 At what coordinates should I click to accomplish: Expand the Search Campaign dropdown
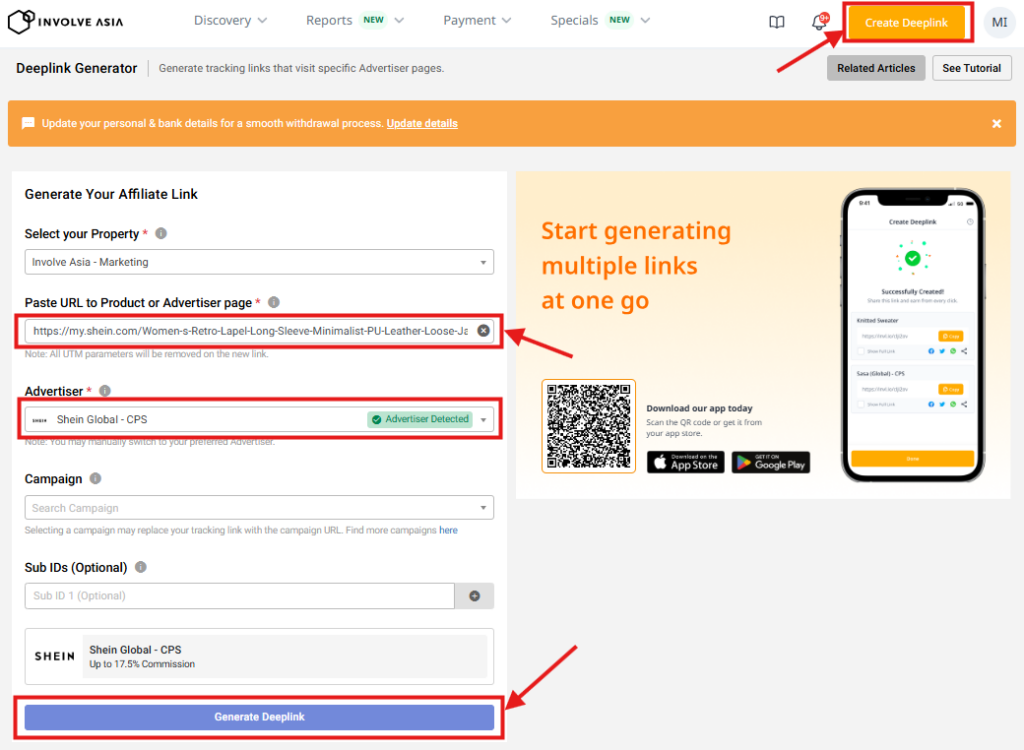(259, 508)
